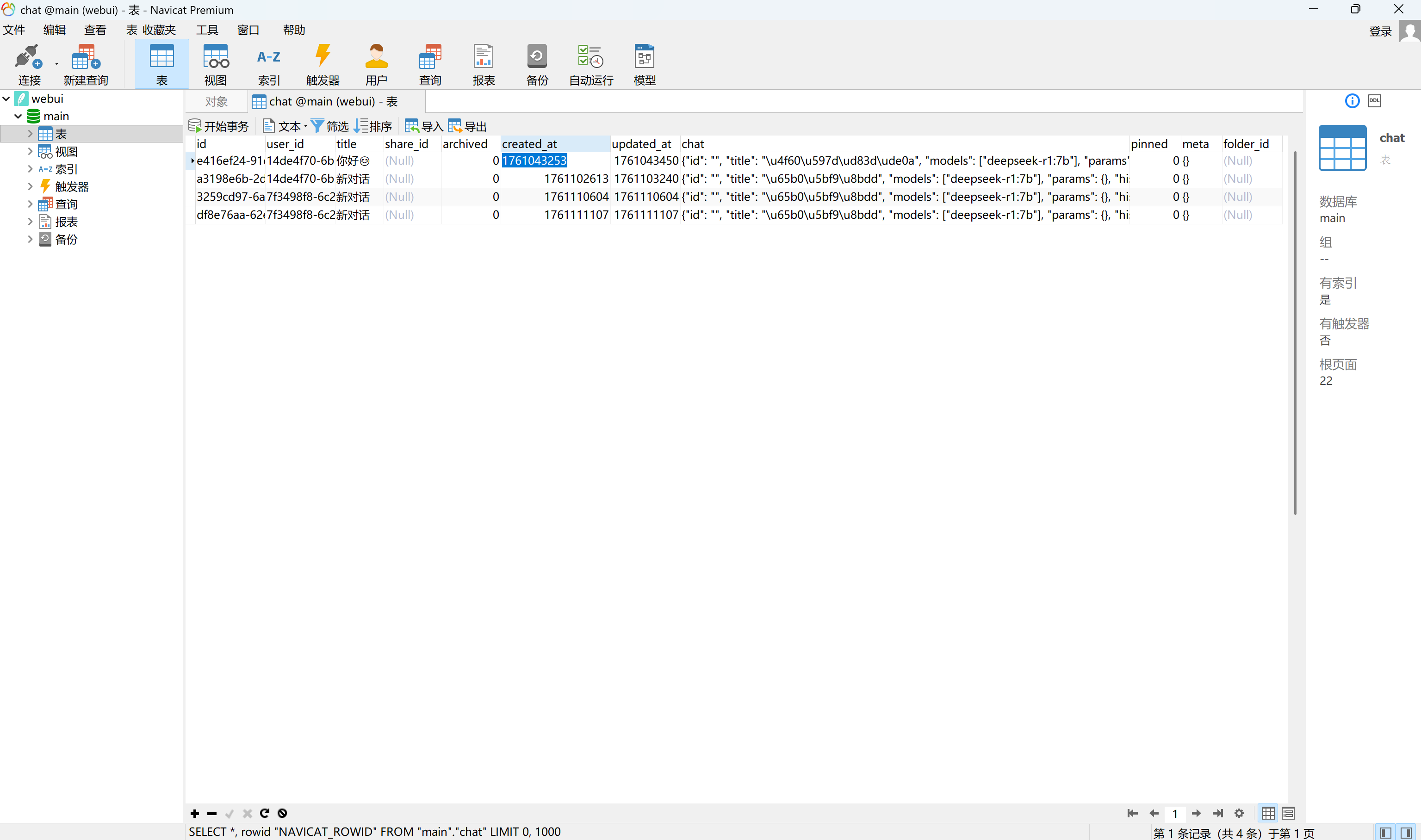Toggle the left navigation pane button
Screen dimensions: 1421x840
1385,833
